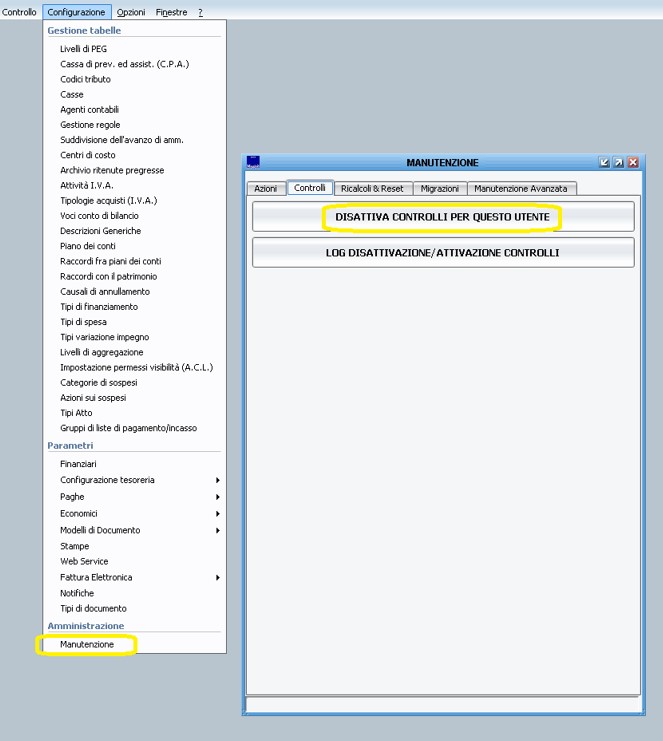Open Voci conto di bilancio
The width and height of the screenshot is (663, 741).
(x=99, y=215)
